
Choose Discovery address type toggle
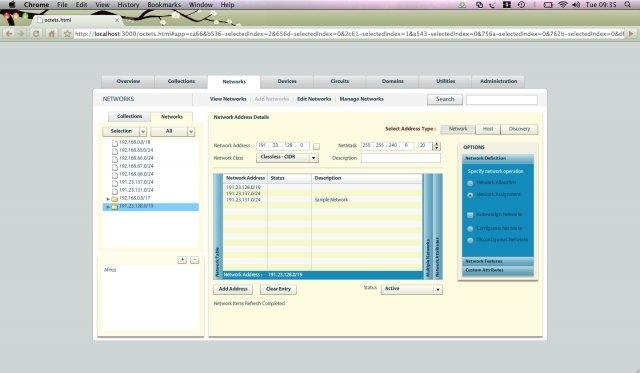tap(519, 129)
